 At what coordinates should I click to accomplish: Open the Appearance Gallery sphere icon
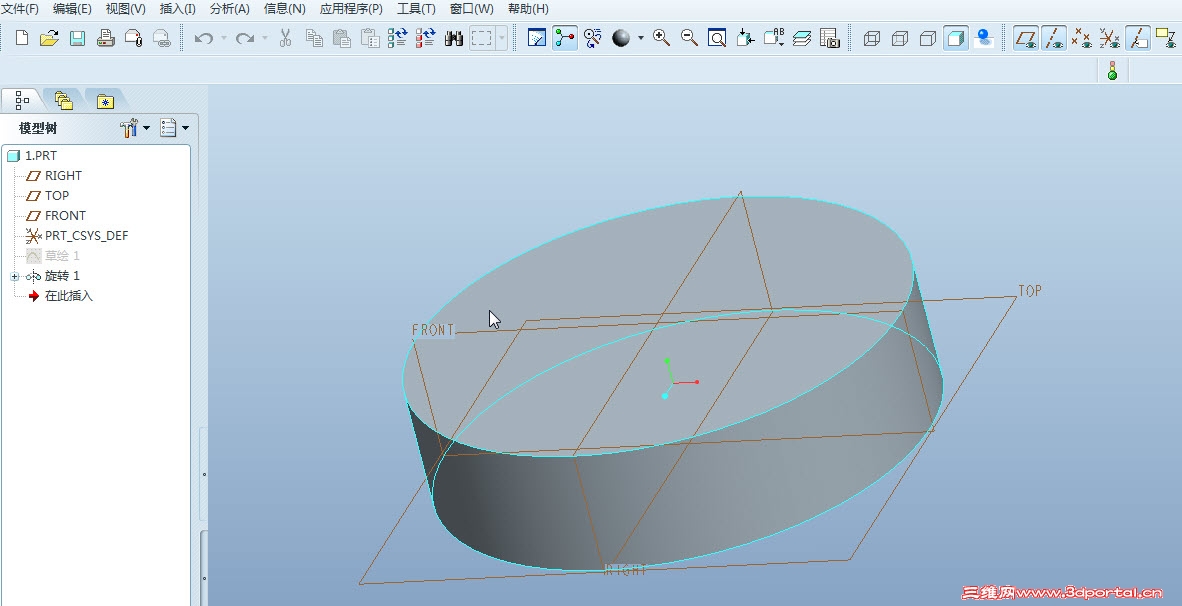pos(620,38)
